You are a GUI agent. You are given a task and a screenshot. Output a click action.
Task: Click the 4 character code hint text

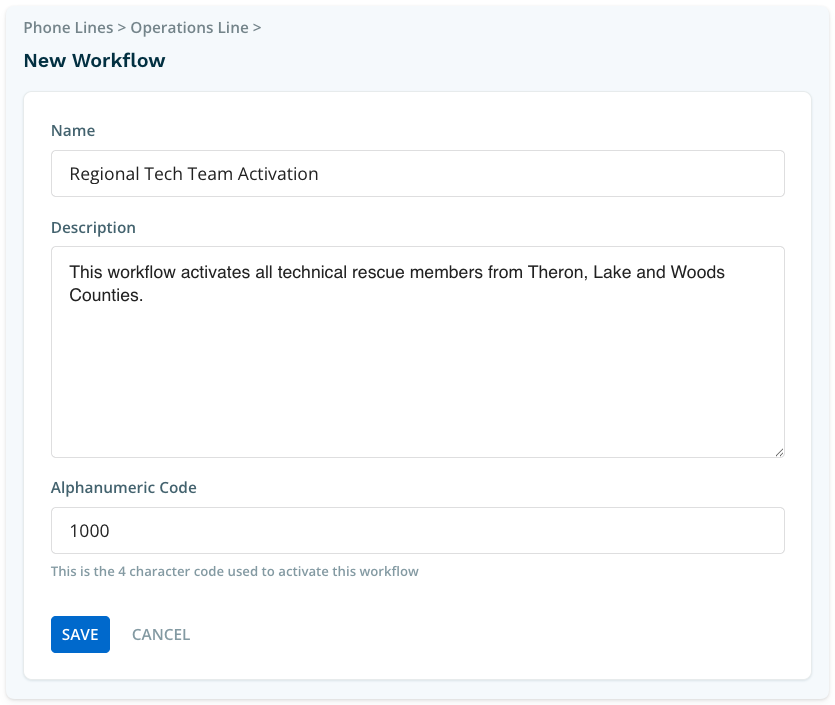click(234, 571)
